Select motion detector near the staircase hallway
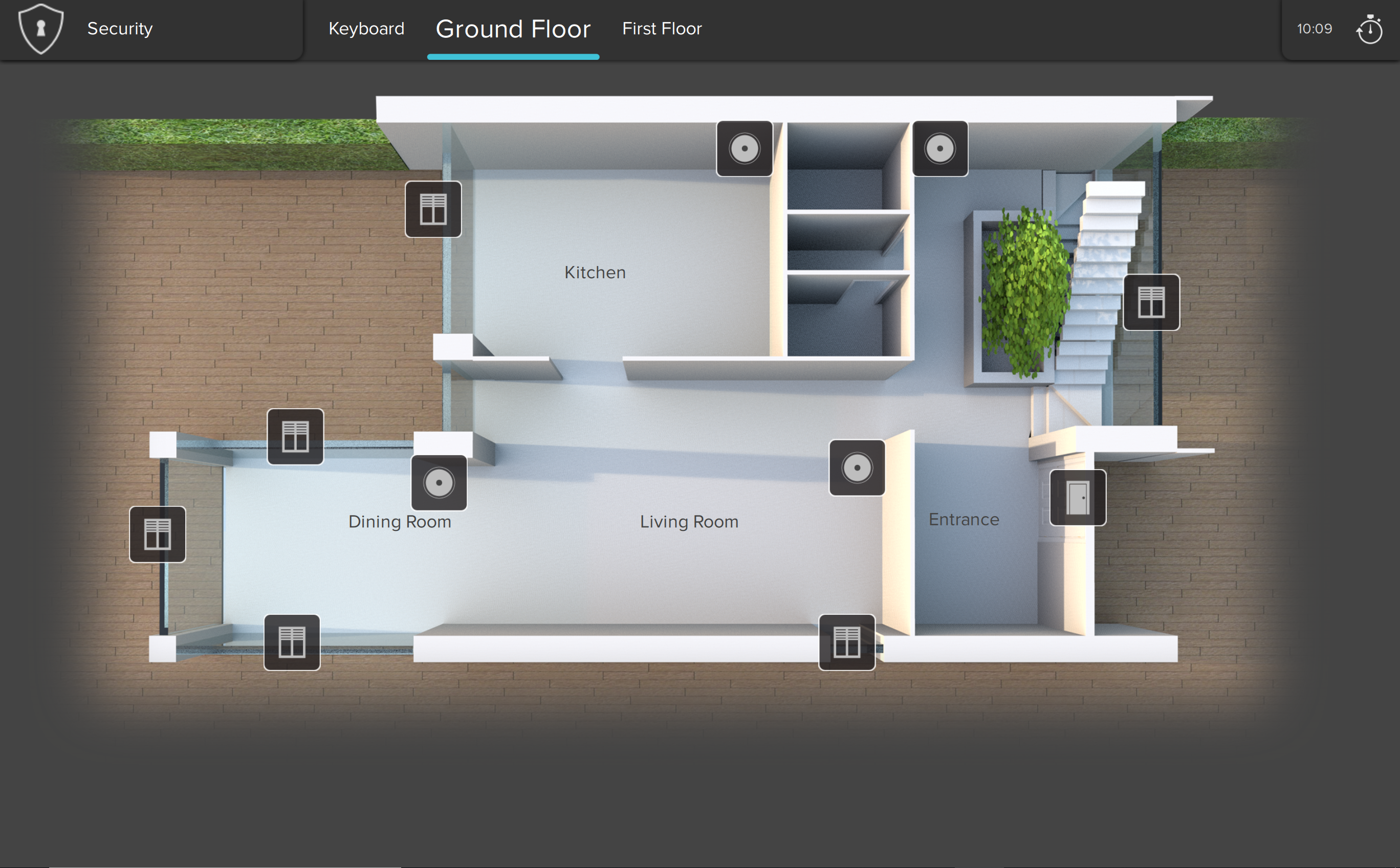 939,149
